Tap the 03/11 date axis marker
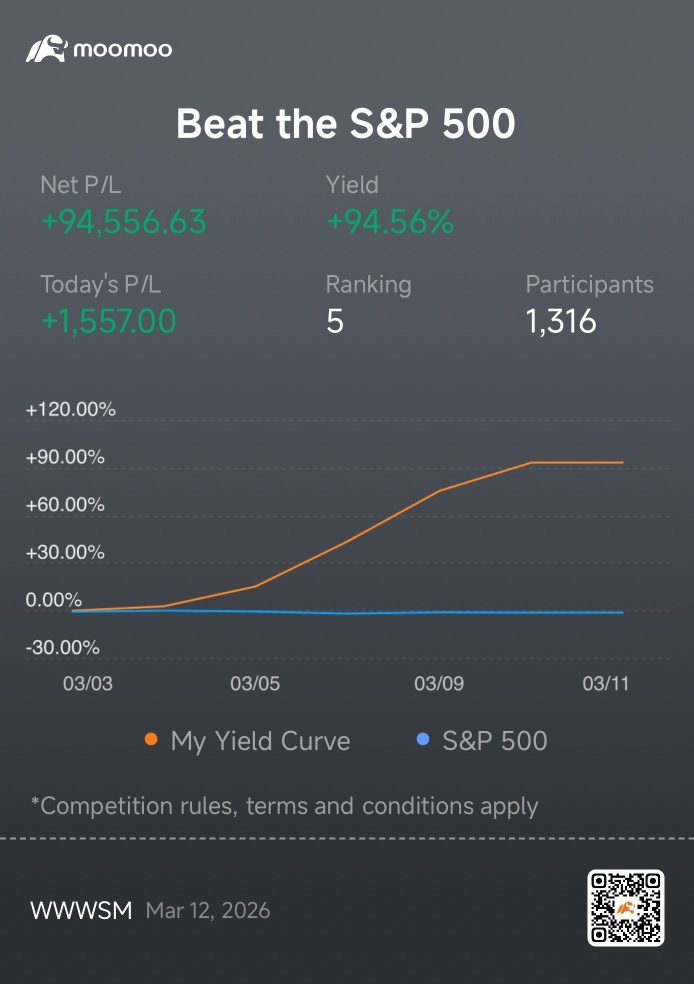Screen dimensions: 694x984 pyautogui.click(x=606, y=683)
